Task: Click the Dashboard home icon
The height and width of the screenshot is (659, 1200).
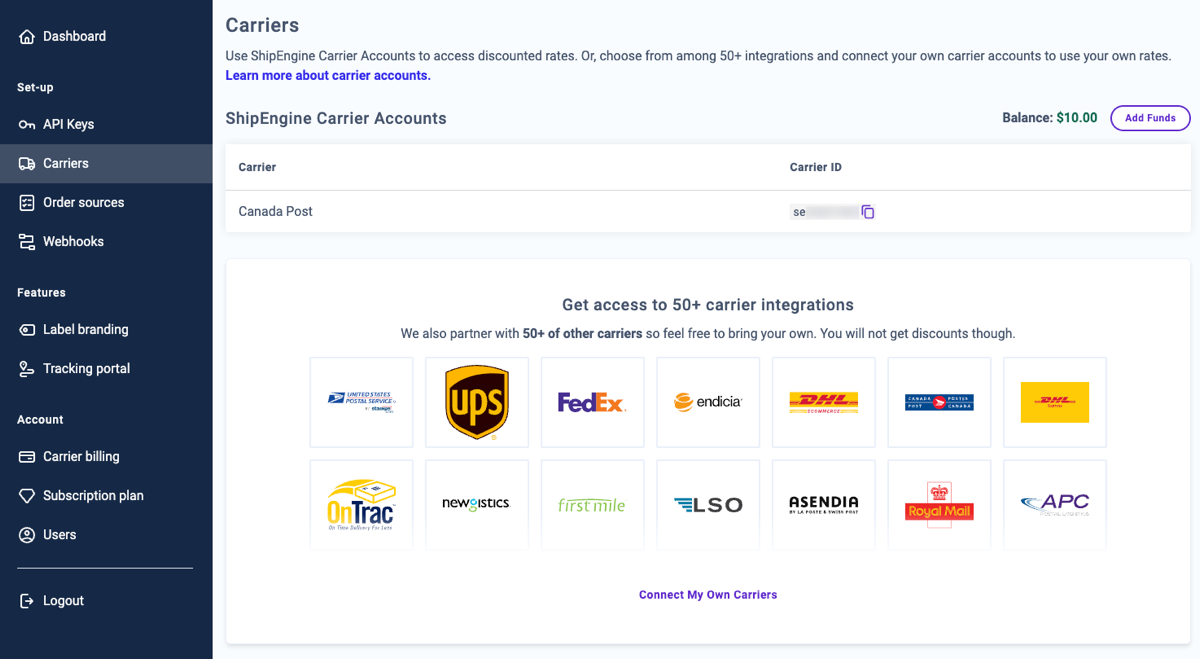Action: (27, 37)
